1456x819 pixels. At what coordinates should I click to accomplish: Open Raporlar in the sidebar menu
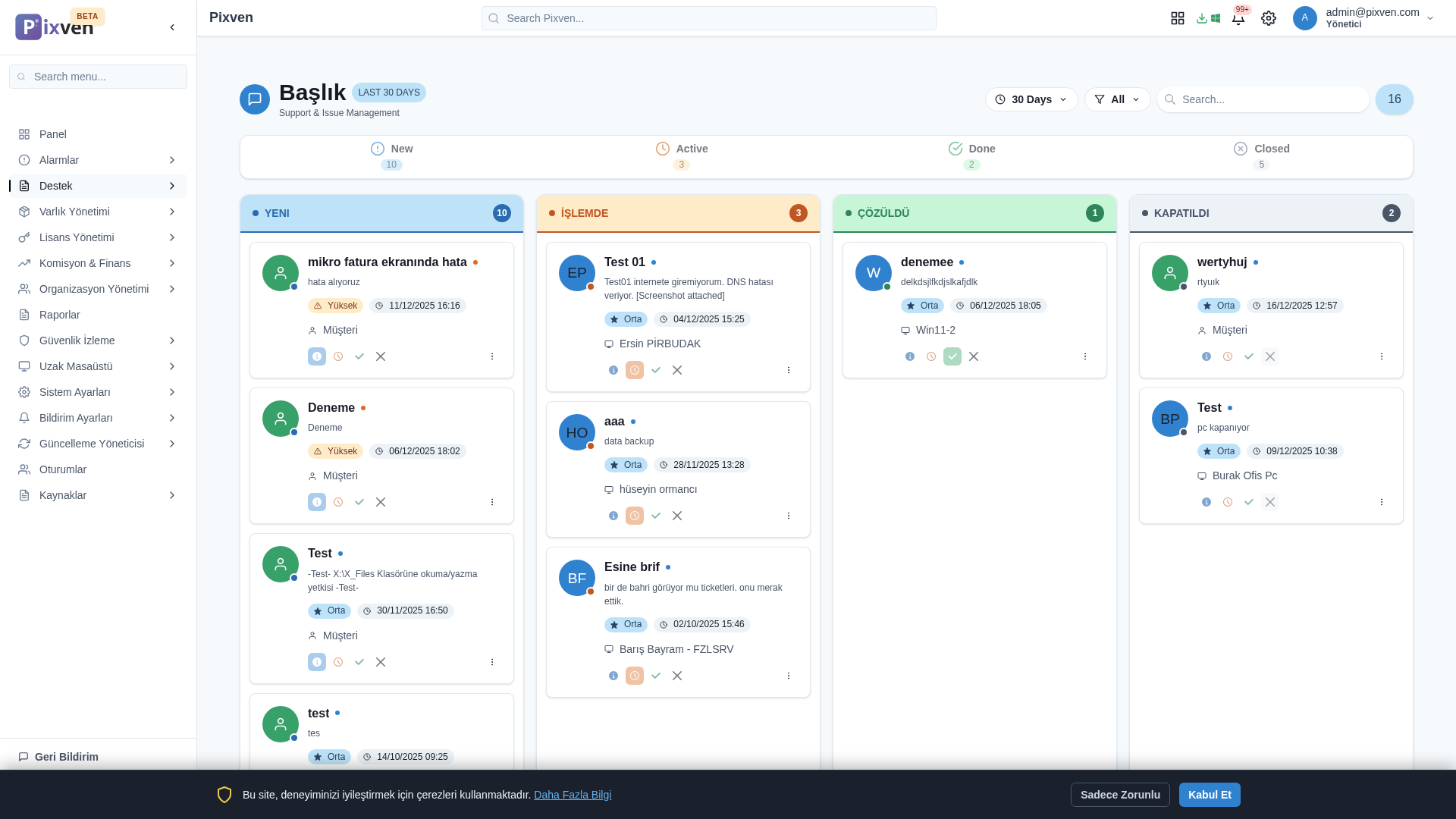pyautogui.click(x=60, y=315)
